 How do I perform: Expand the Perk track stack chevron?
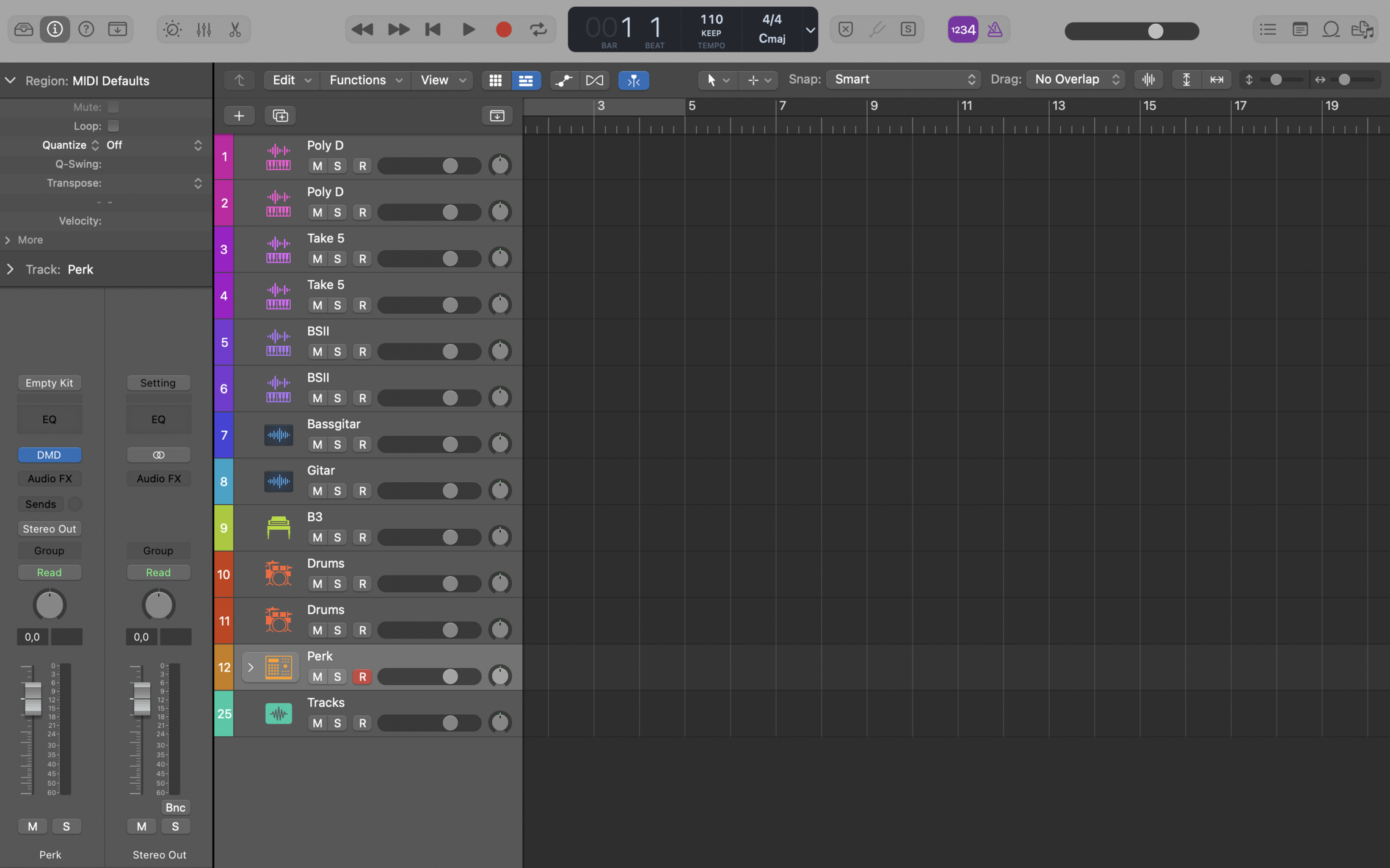point(250,667)
